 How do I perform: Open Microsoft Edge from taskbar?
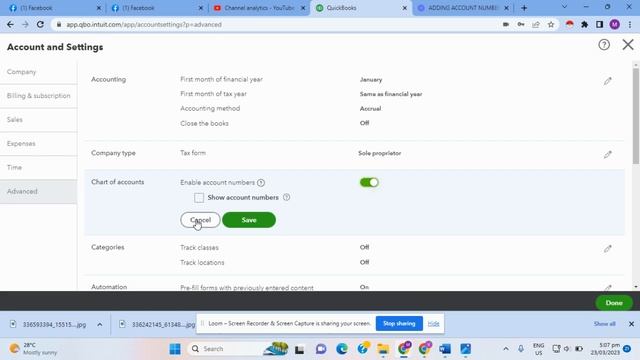click(342, 349)
